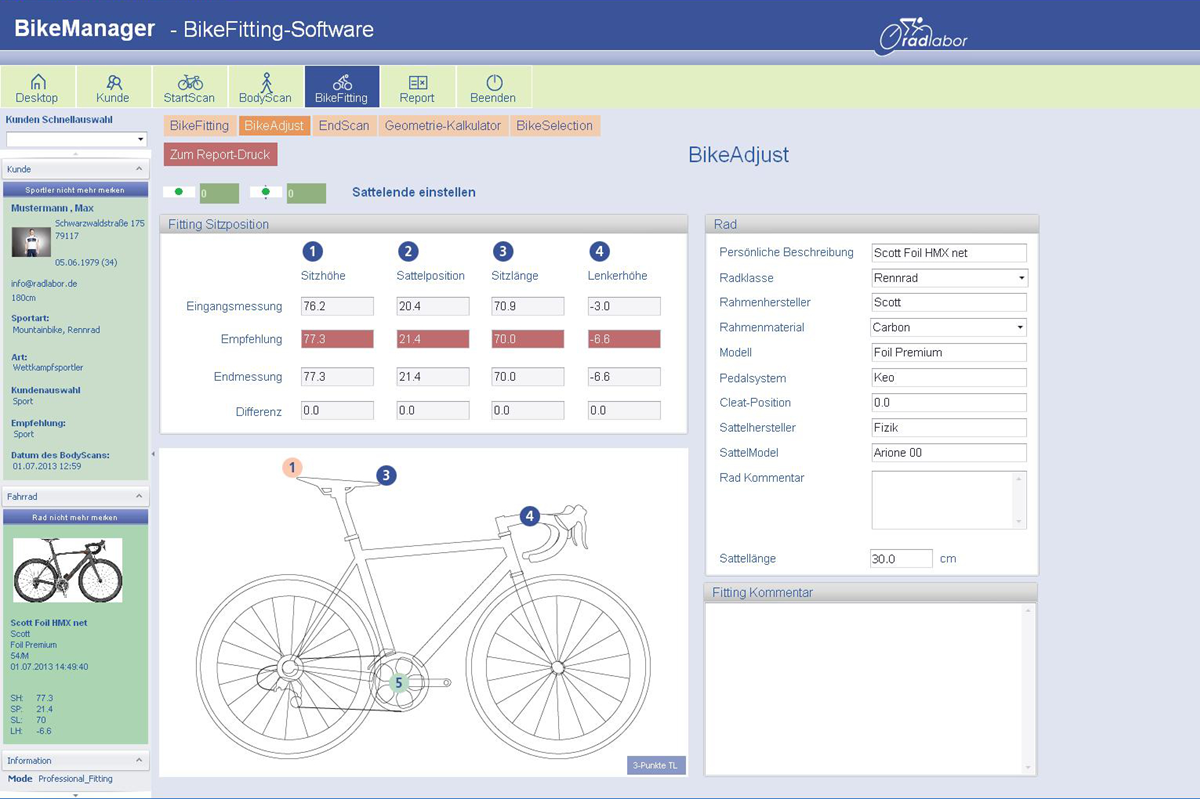Screen dimensions: 1200x799
Task: Click the Empfehlung Sitzhöhe red field
Action: click(337, 339)
